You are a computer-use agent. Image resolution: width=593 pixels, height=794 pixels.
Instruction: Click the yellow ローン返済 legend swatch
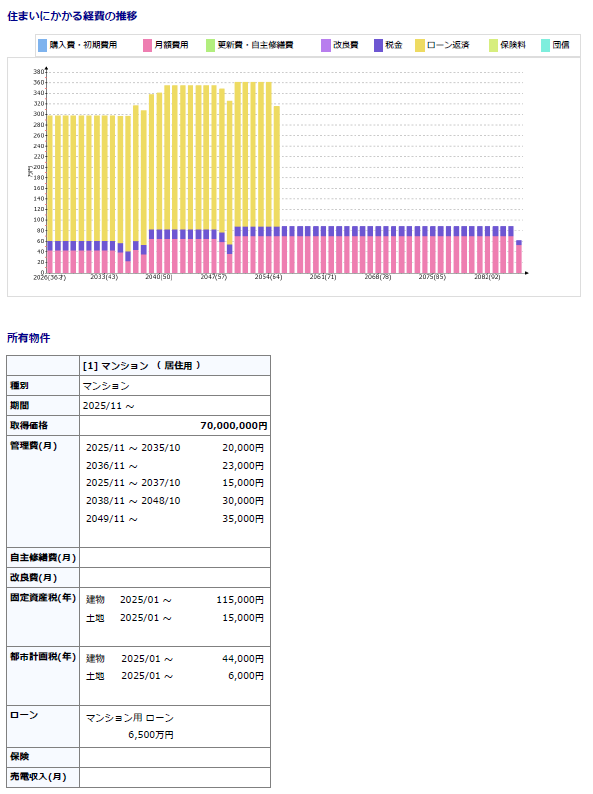(x=420, y=46)
